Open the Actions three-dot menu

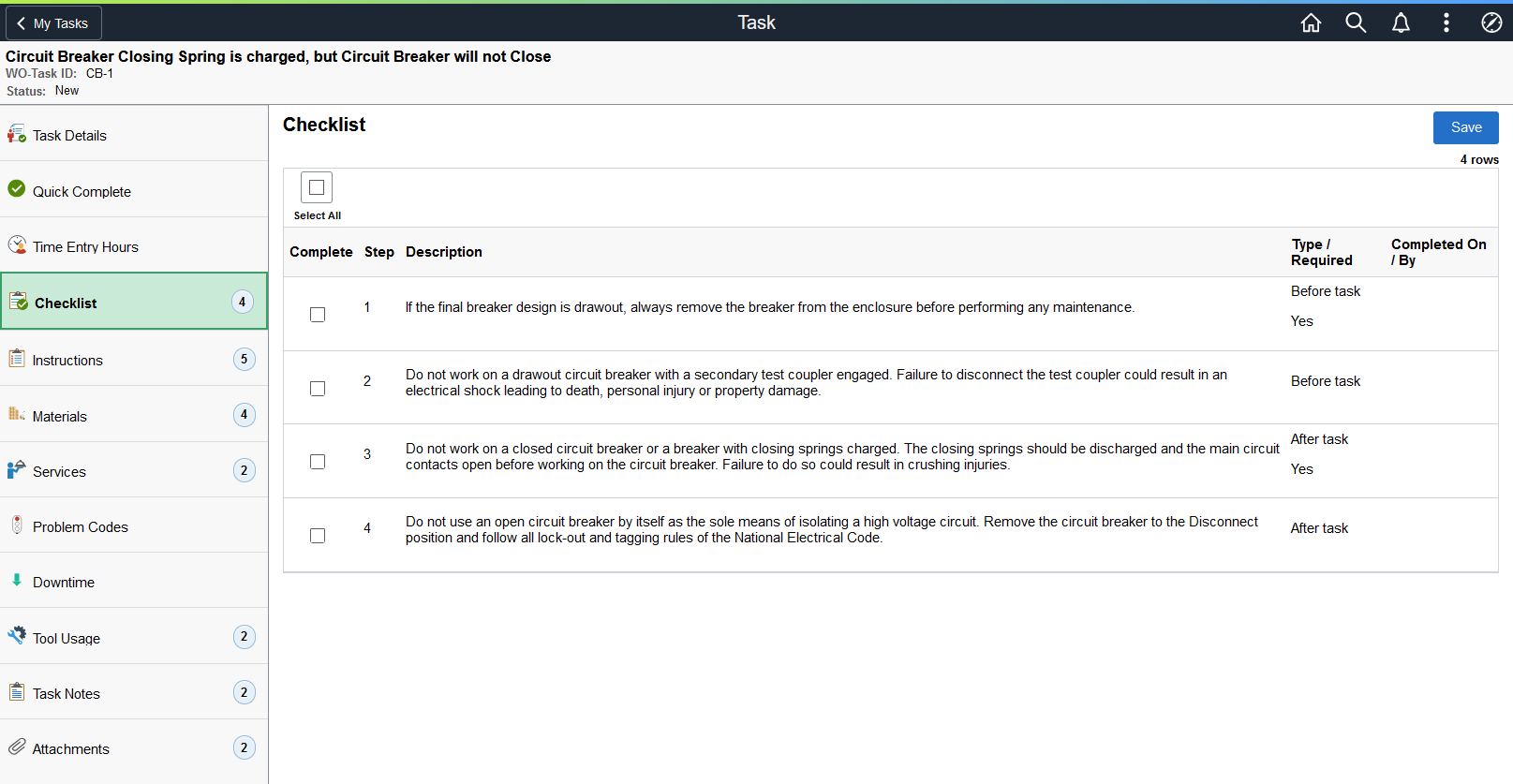point(1446,22)
